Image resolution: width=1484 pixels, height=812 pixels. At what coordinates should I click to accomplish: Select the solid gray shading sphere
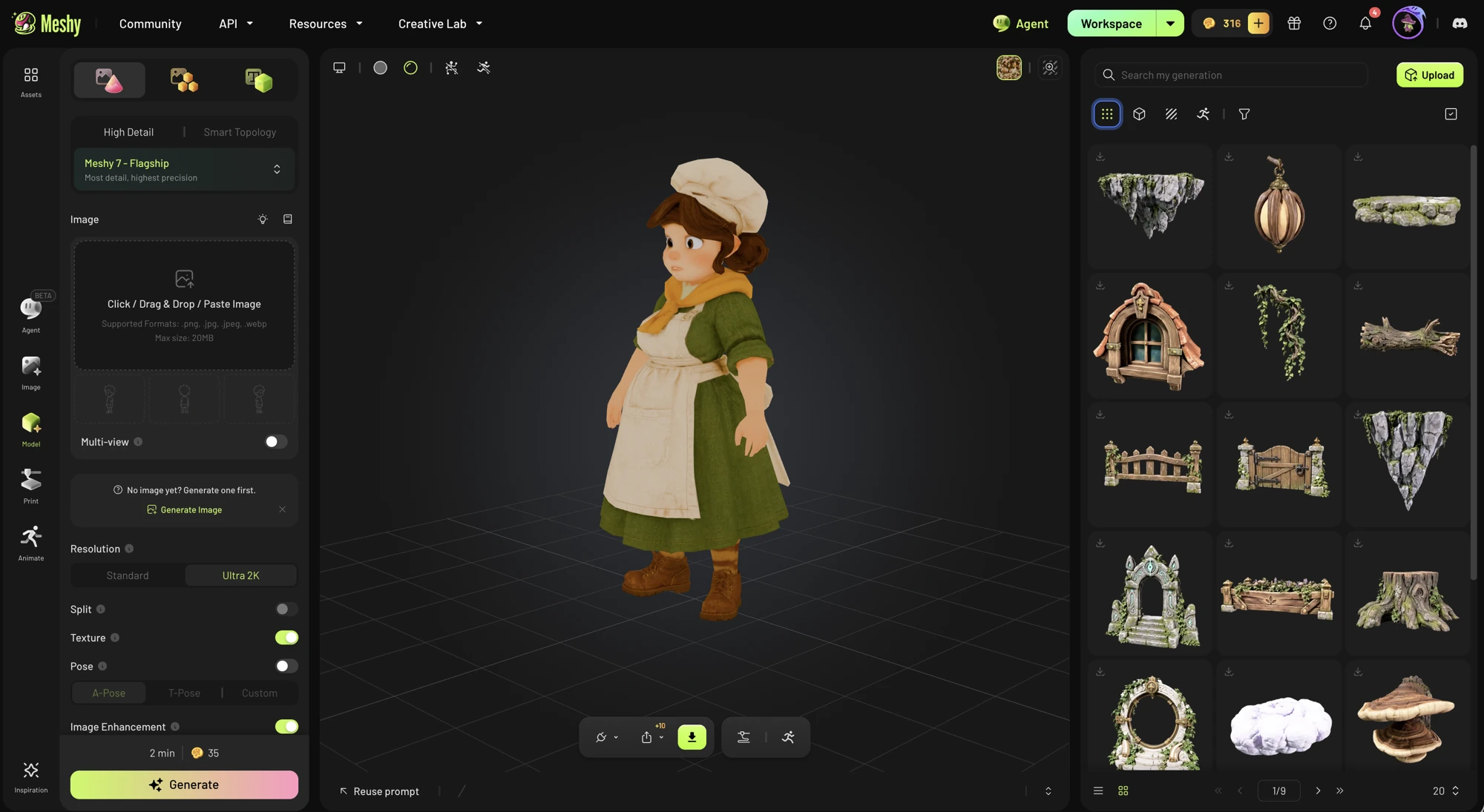tap(380, 67)
